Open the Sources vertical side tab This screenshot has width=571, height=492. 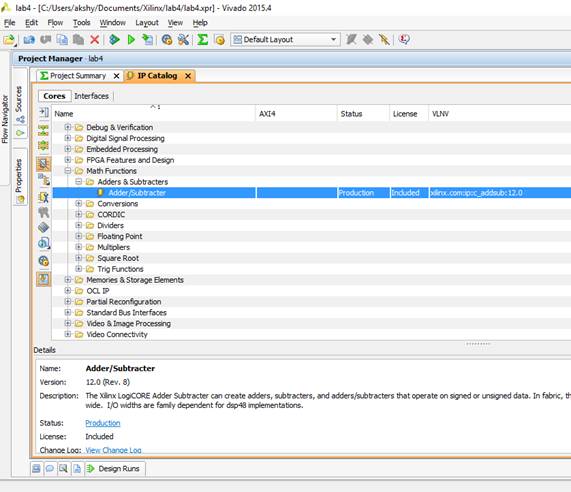tap(20, 103)
